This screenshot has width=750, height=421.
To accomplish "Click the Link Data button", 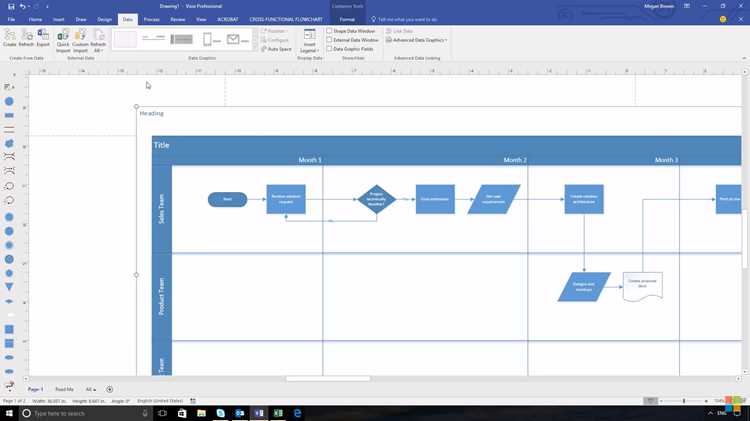I will pos(399,31).
